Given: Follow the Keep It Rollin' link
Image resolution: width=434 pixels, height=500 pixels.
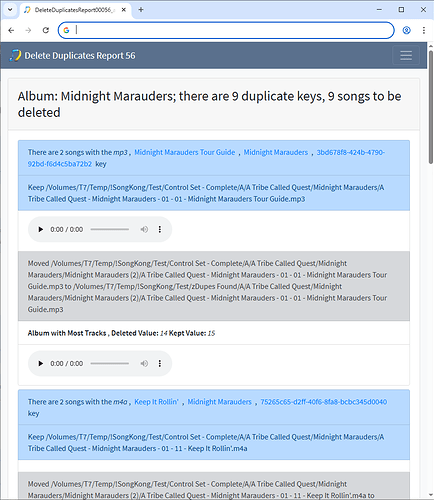Looking at the screenshot, I should (156, 402).
